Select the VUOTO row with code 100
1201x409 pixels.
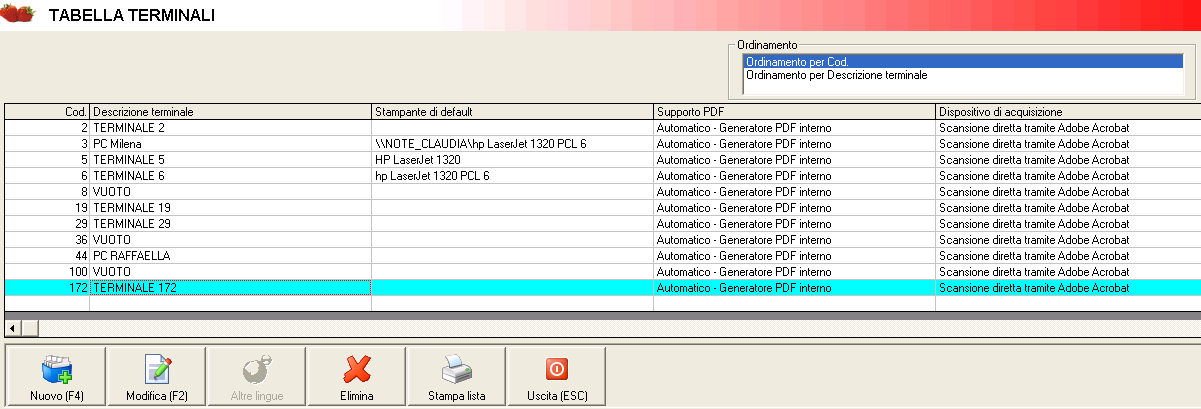tap(602, 272)
